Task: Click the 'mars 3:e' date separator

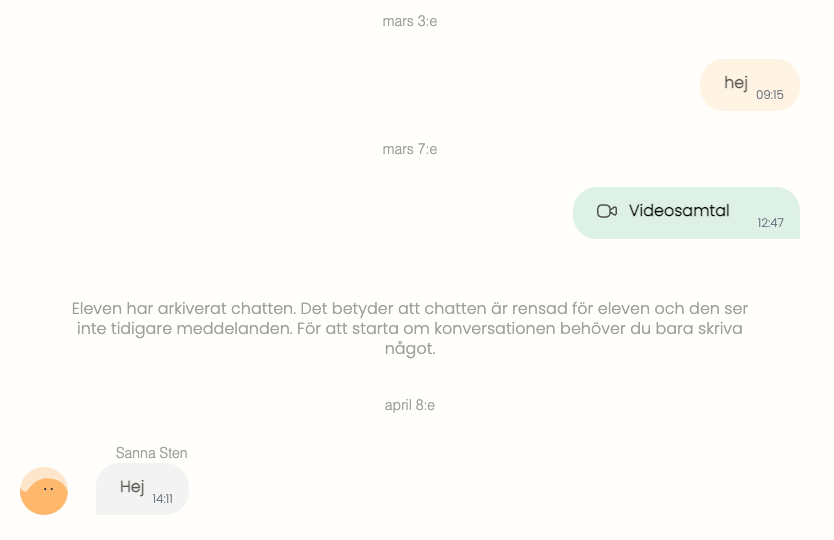Action: click(x=410, y=21)
